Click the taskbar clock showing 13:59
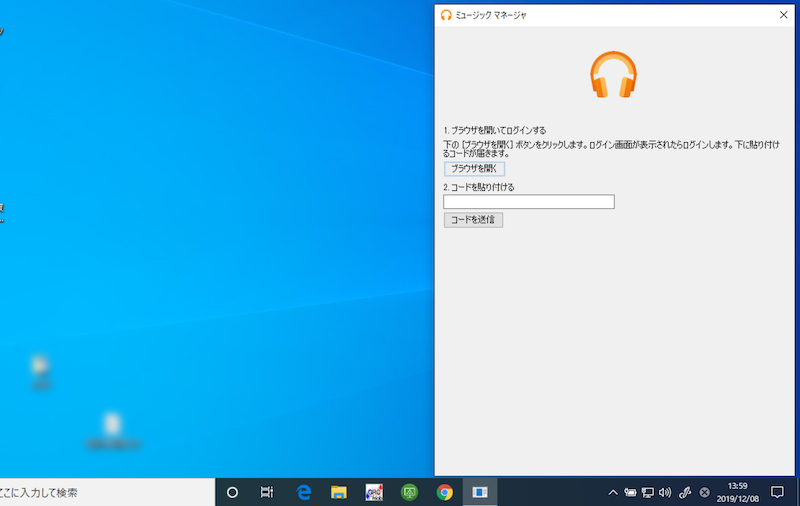 pyautogui.click(x=738, y=492)
